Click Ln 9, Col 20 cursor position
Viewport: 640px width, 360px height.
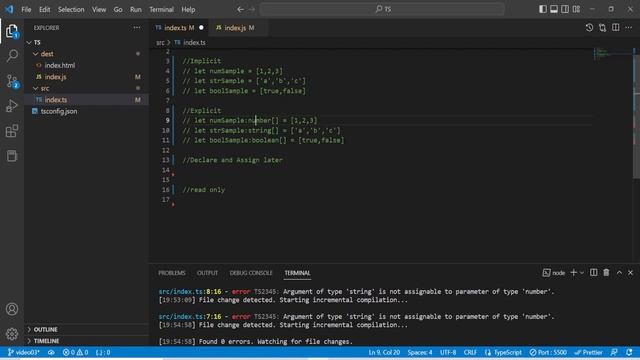[384, 352]
